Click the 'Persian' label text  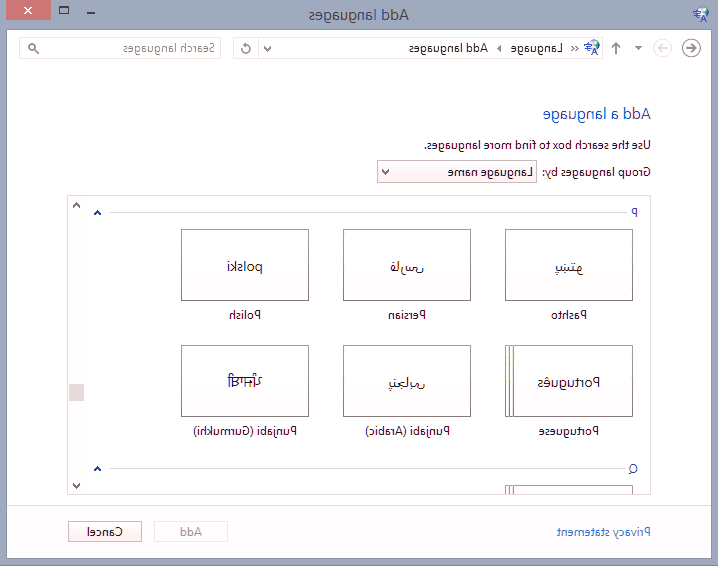coord(407,315)
